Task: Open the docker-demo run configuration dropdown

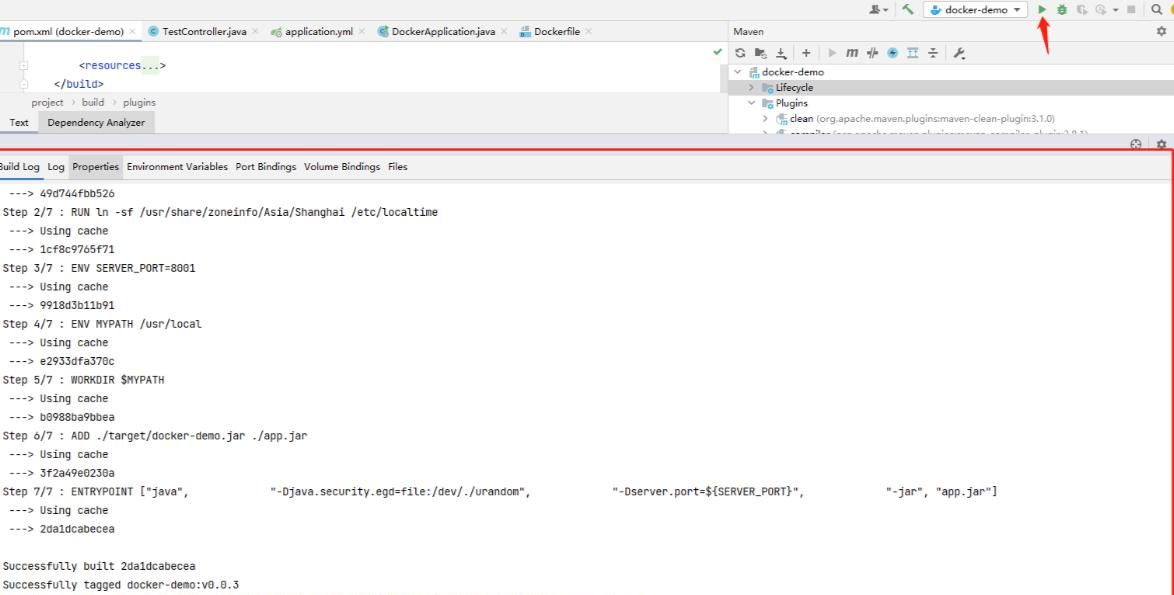Action: pos(976,10)
